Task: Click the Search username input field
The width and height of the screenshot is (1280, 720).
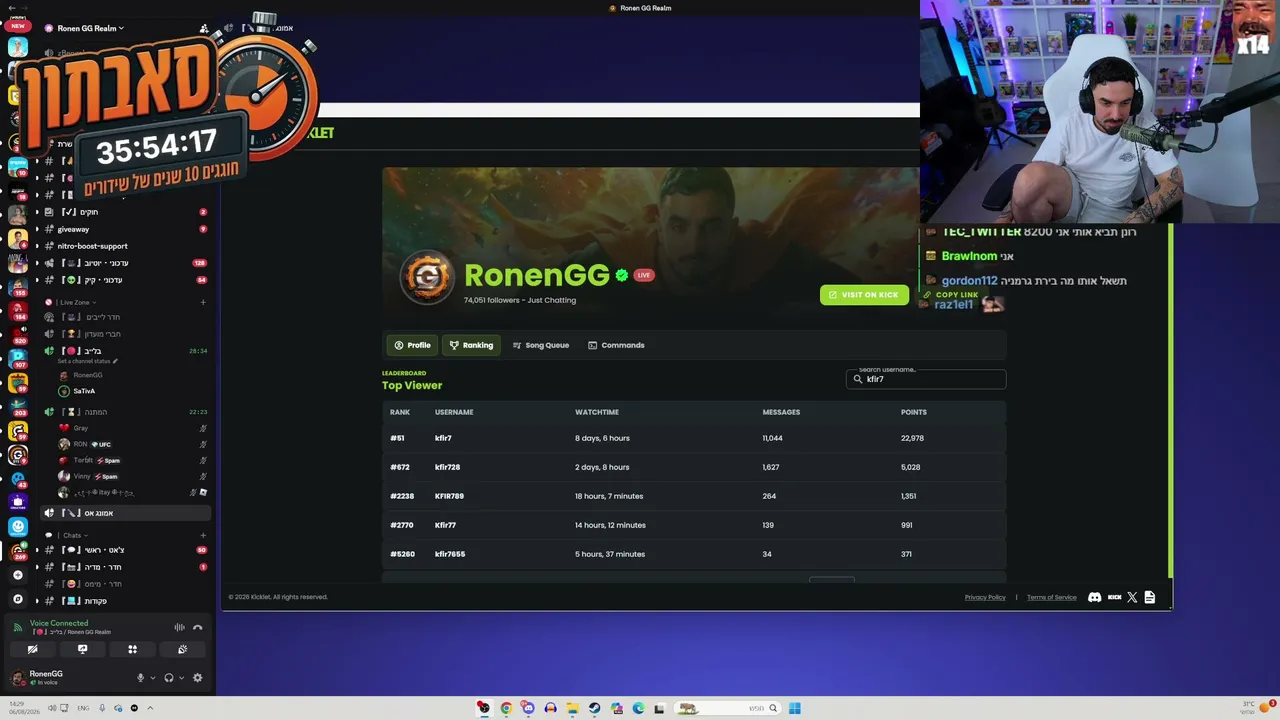Action: (x=926, y=379)
